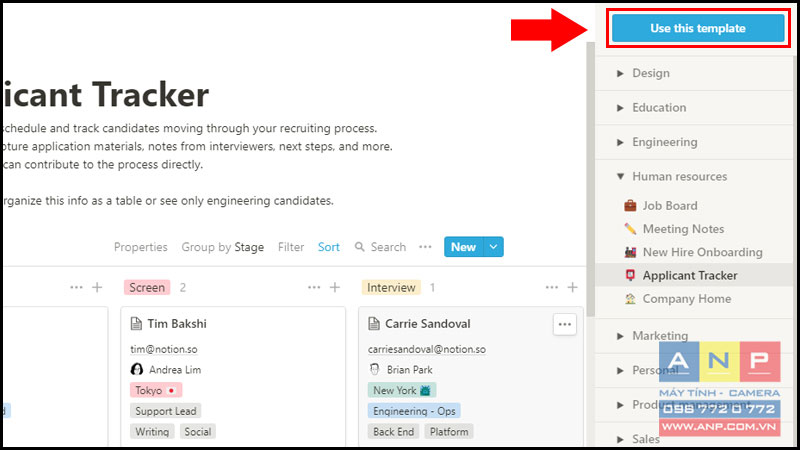Viewport: 800px width, 450px height.
Task: Expand the Design category
Action: [x=620, y=73]
